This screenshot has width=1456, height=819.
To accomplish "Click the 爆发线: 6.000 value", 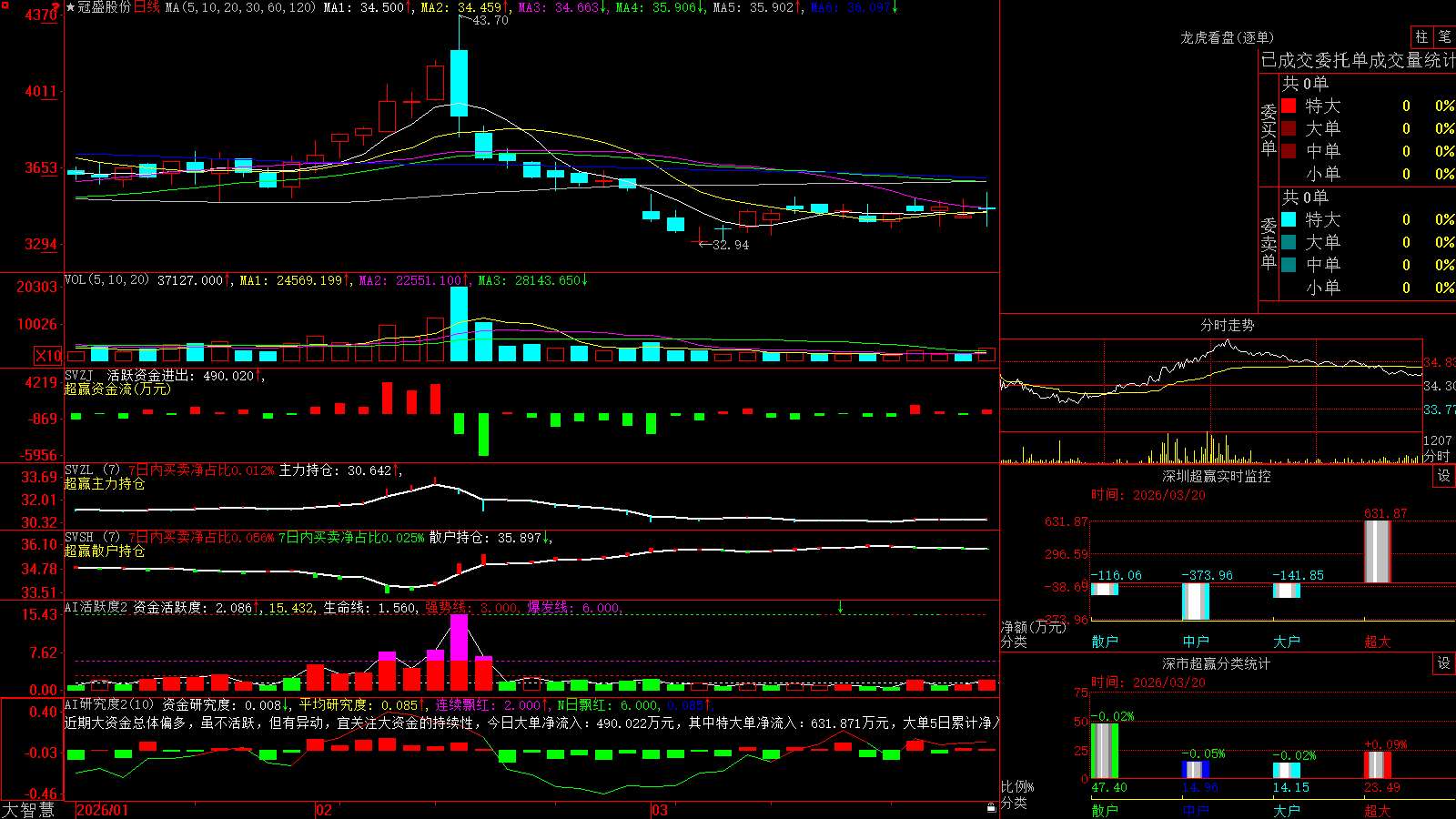I will click(574, 608).
